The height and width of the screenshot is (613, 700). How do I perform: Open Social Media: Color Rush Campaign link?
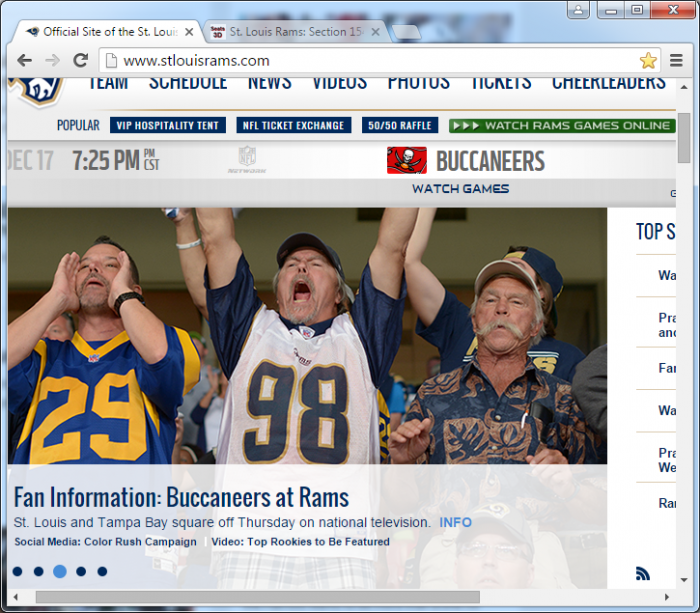coord(105,542)
